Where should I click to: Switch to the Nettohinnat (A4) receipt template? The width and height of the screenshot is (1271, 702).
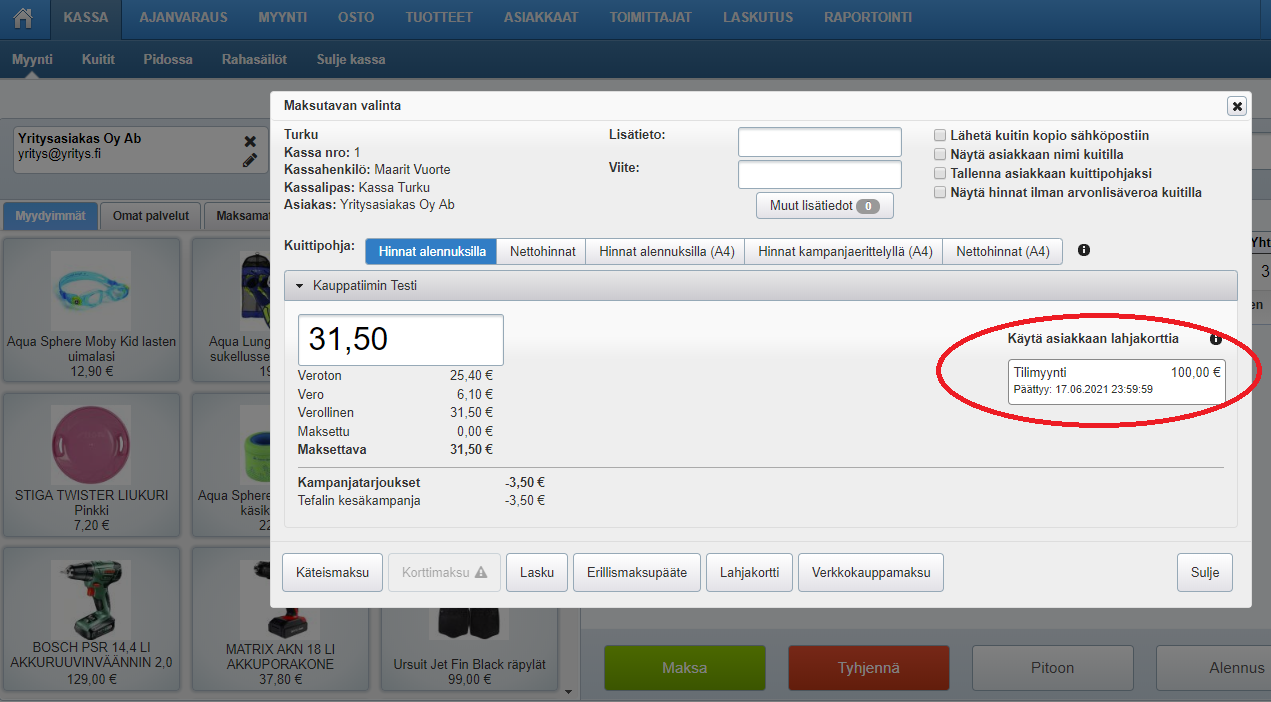click(1002, 252)
